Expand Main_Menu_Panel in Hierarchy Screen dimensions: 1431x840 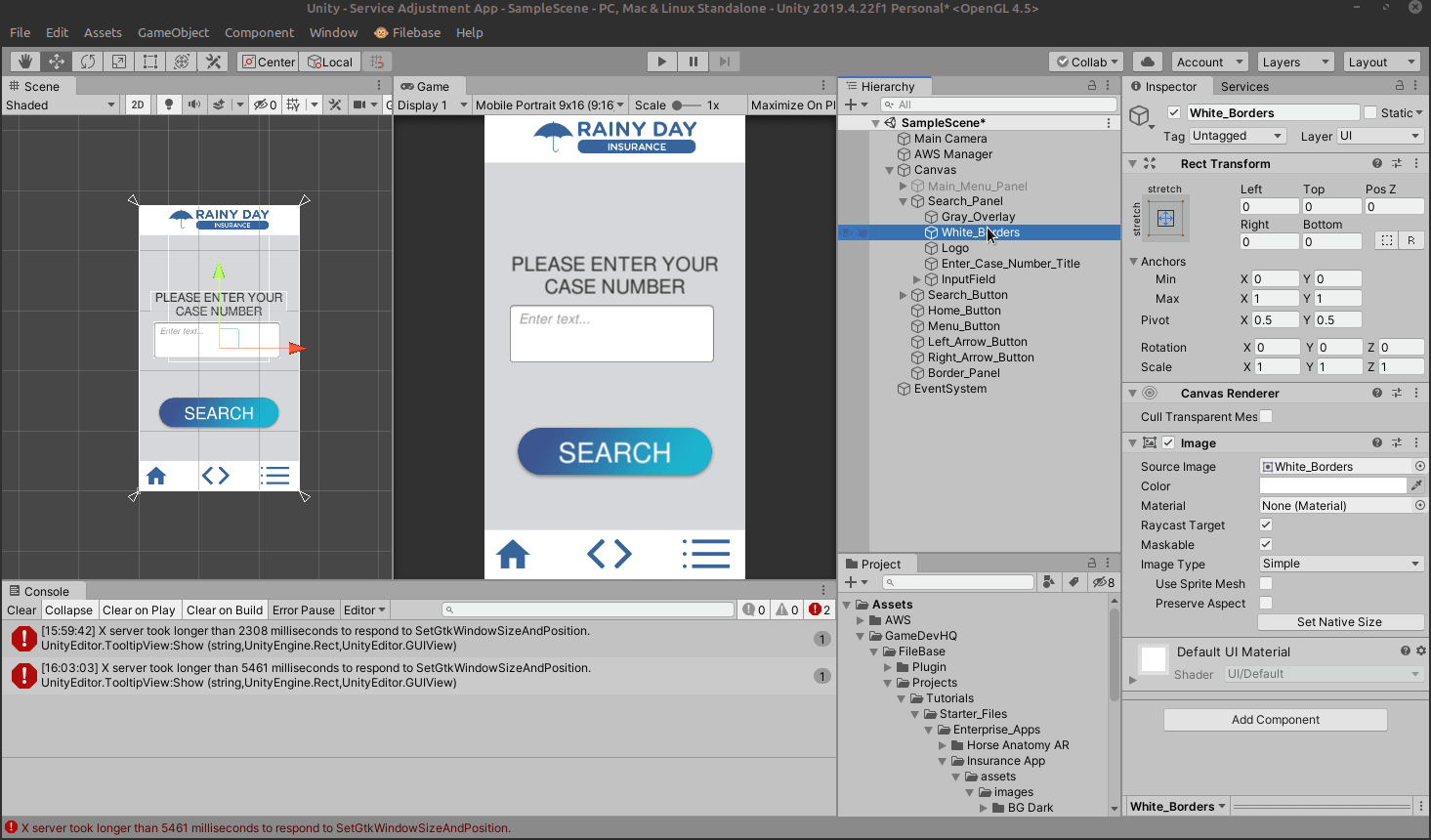coord(903,186)
